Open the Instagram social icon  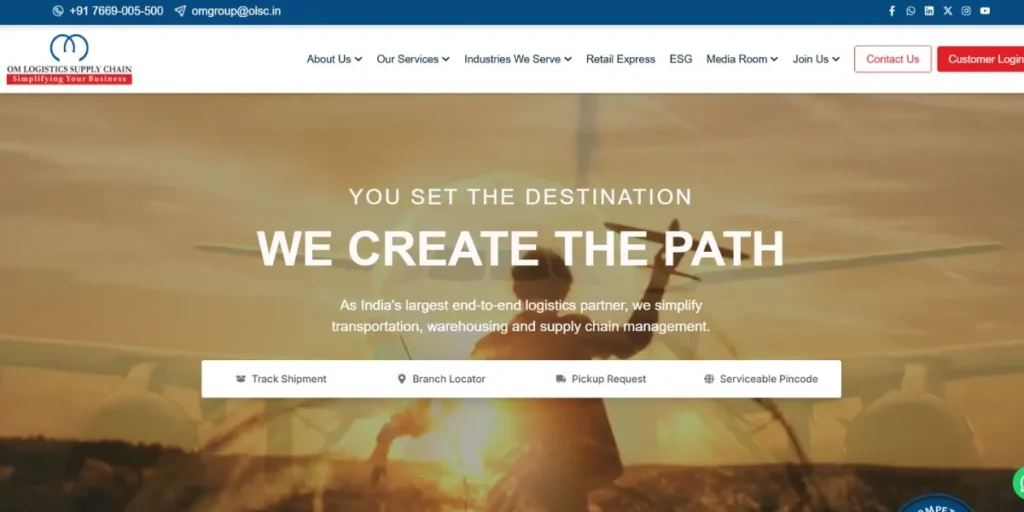tap(966, 11)
